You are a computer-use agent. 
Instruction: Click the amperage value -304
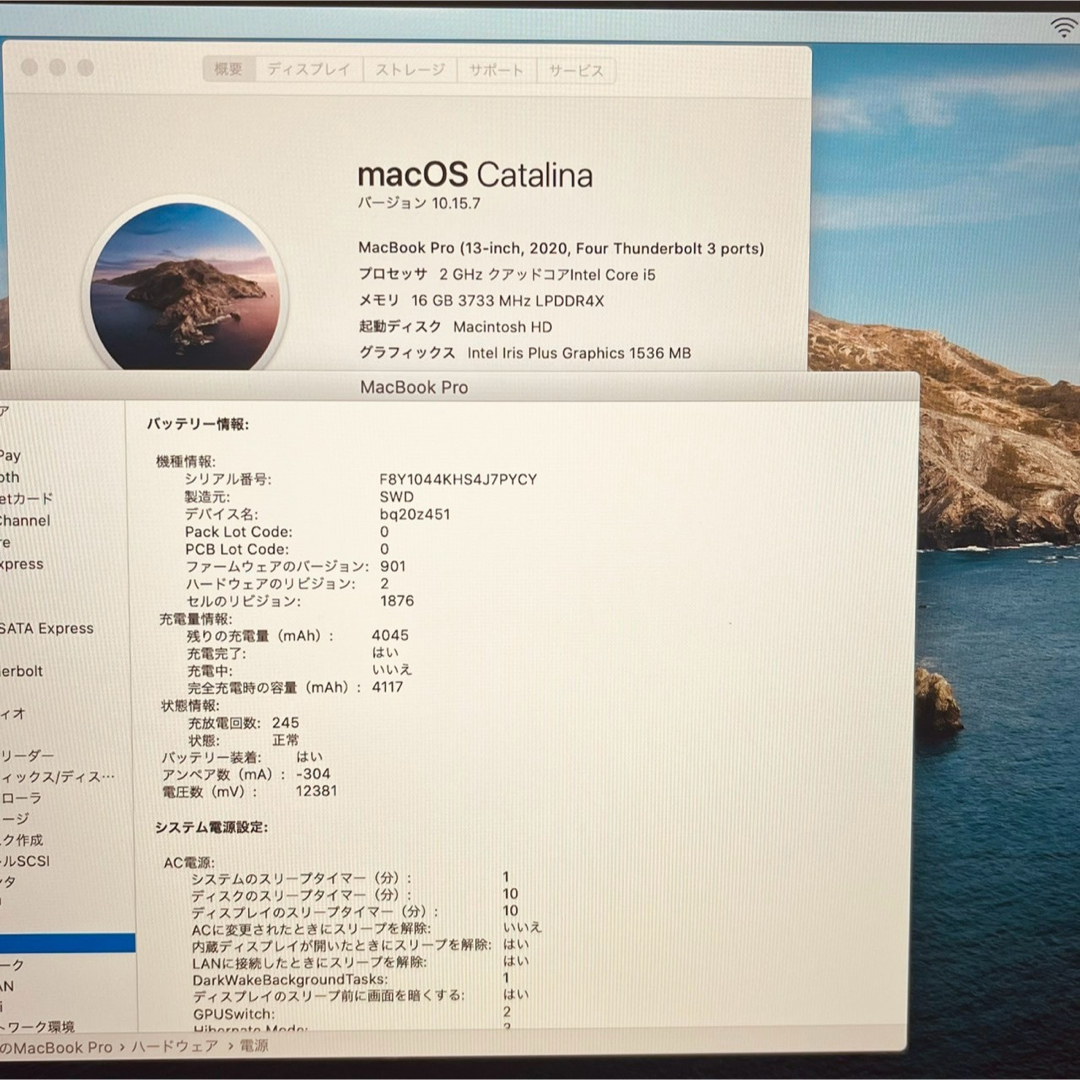coord(313,774)
